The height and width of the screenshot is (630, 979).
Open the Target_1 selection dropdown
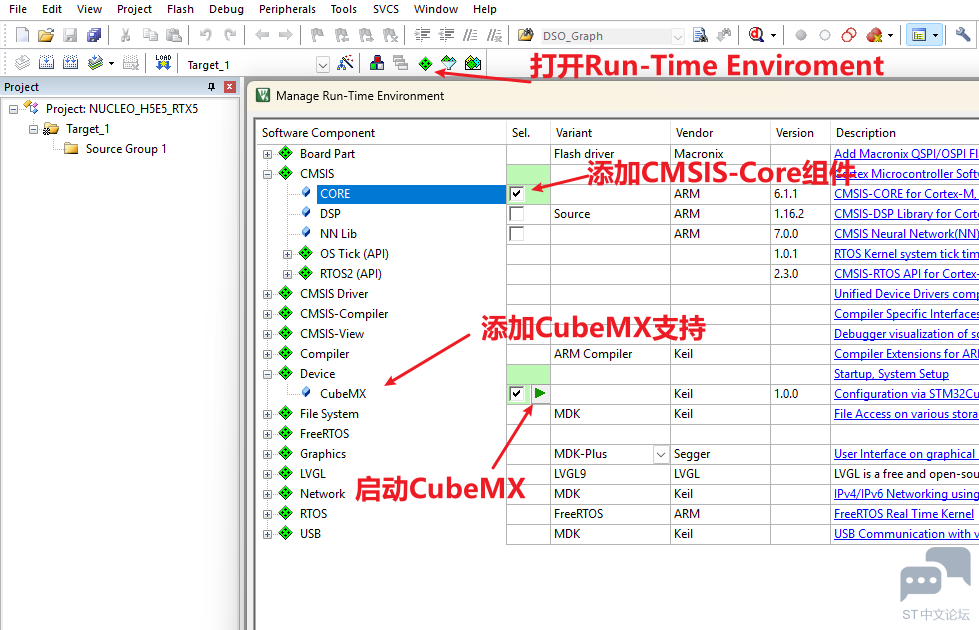(322, 64)
